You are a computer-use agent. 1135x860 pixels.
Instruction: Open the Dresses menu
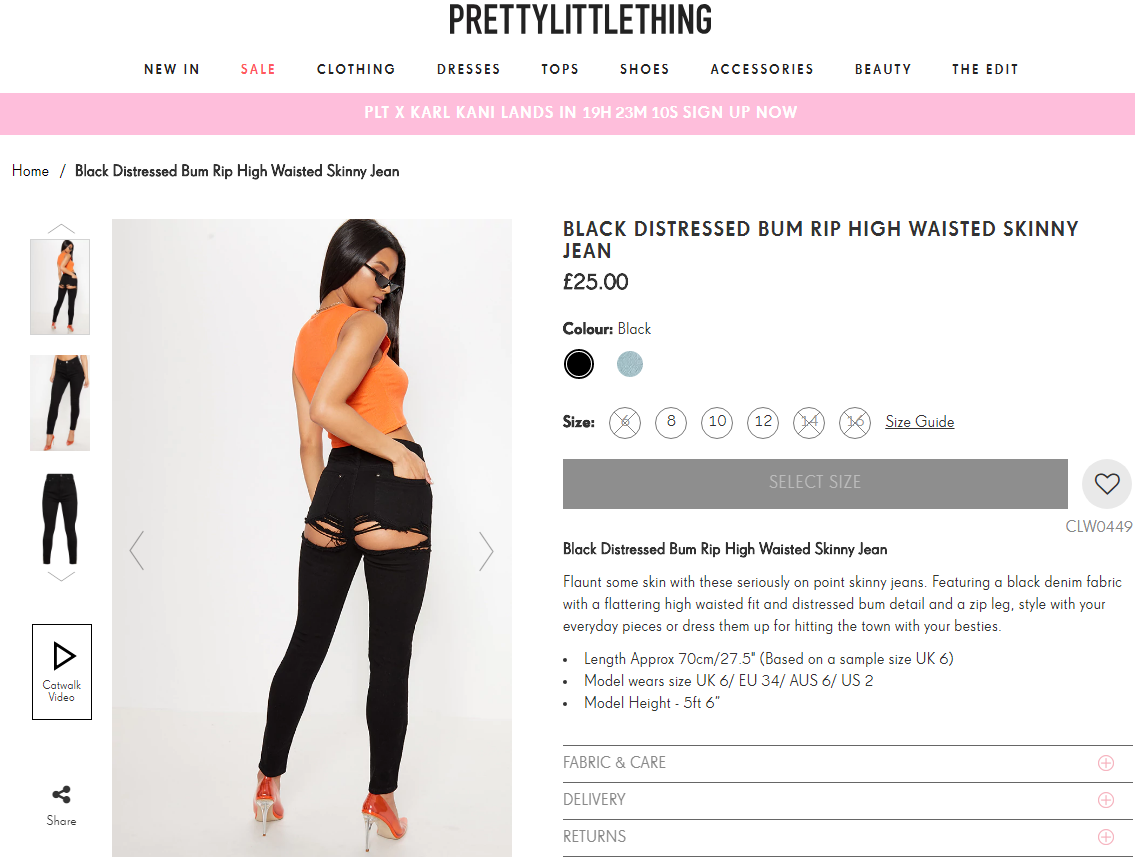[x=468, y=69]
